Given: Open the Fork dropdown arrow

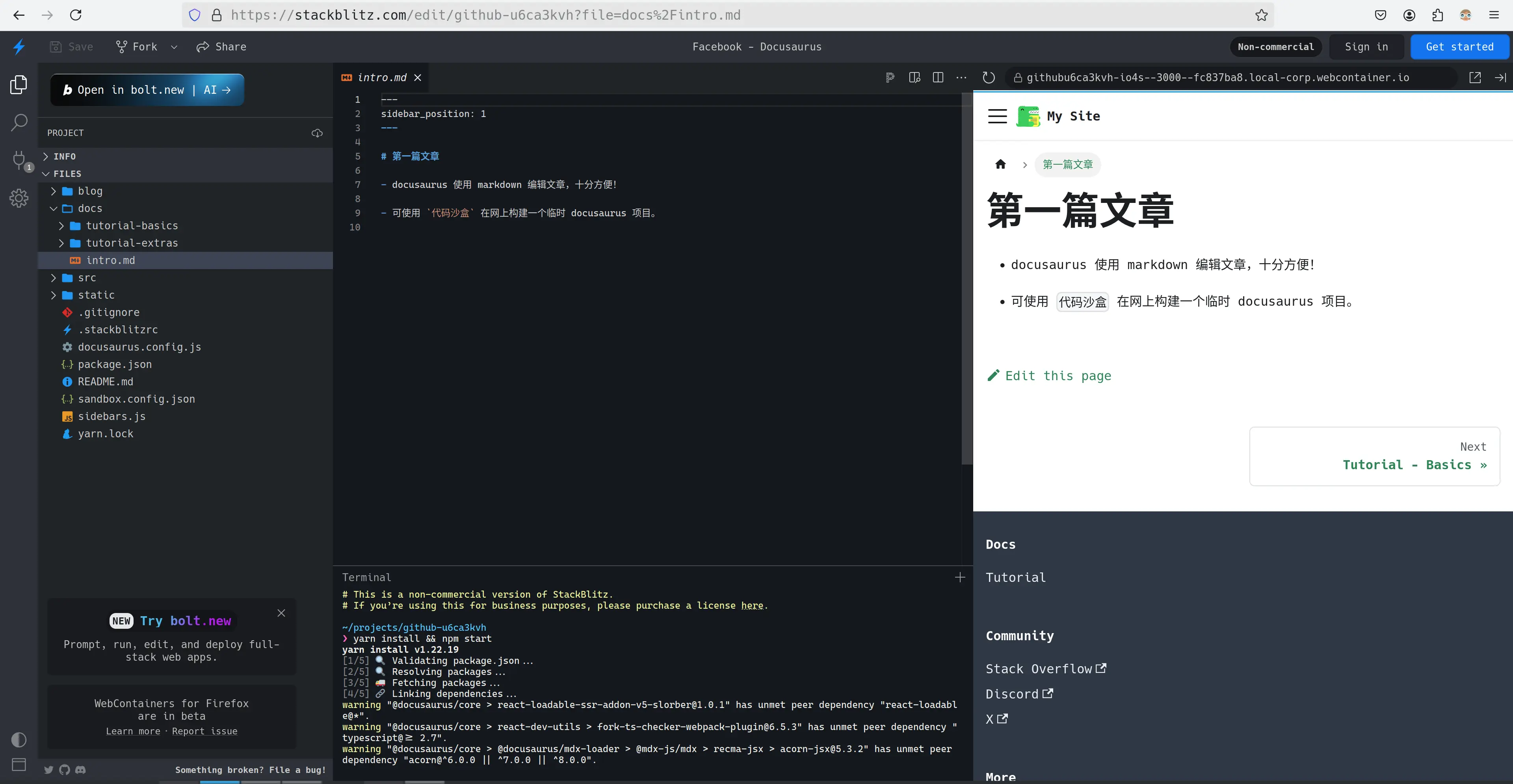Looking at the screenshot, I should (x=174, y=47).
